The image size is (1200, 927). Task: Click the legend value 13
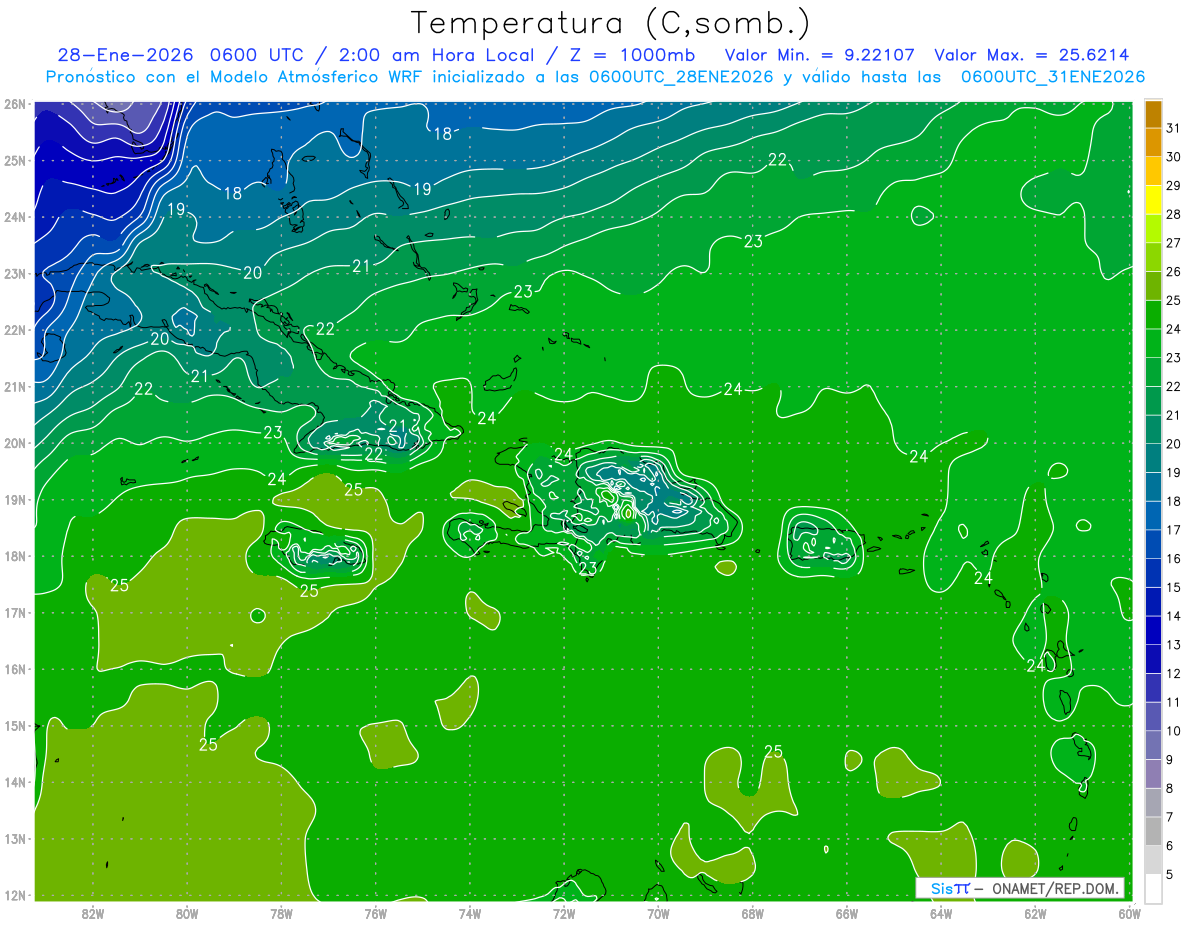pos(1173,645)
